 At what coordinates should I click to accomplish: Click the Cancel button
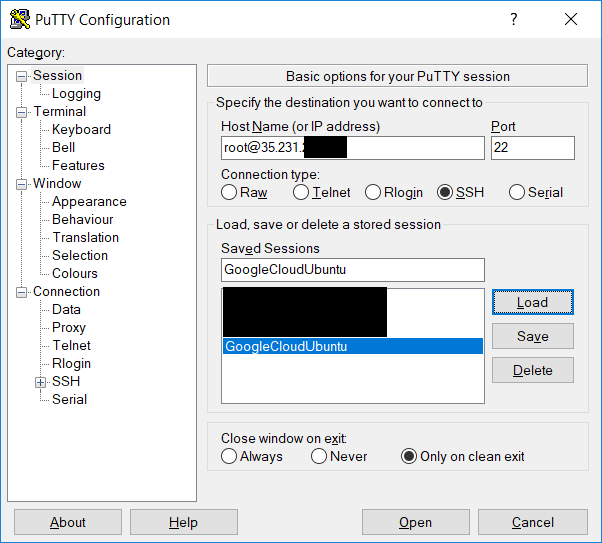pos(533,522)
